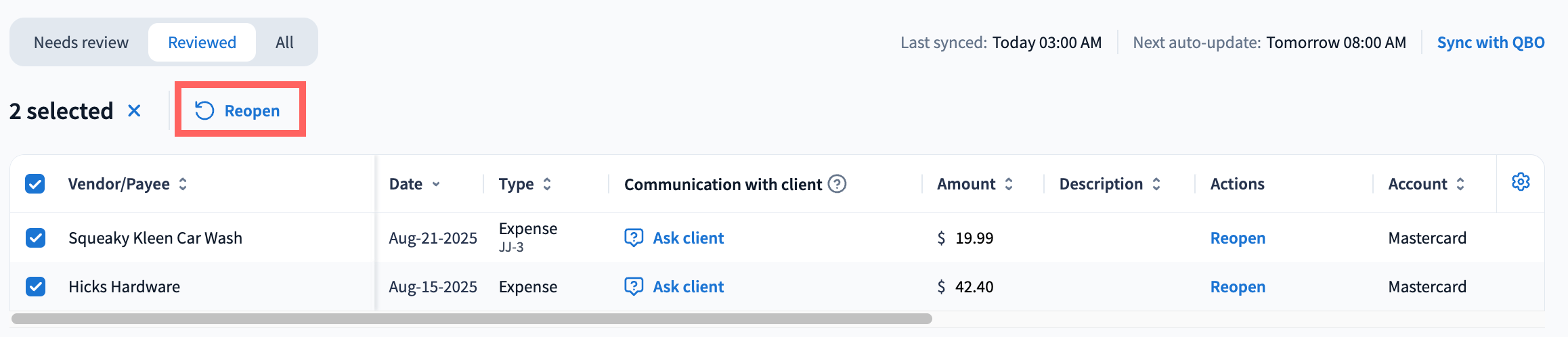1568x337 pixels.
Task: Open the Date column sort dropdown
Action: pyautogui.click(x=436, y=184)
